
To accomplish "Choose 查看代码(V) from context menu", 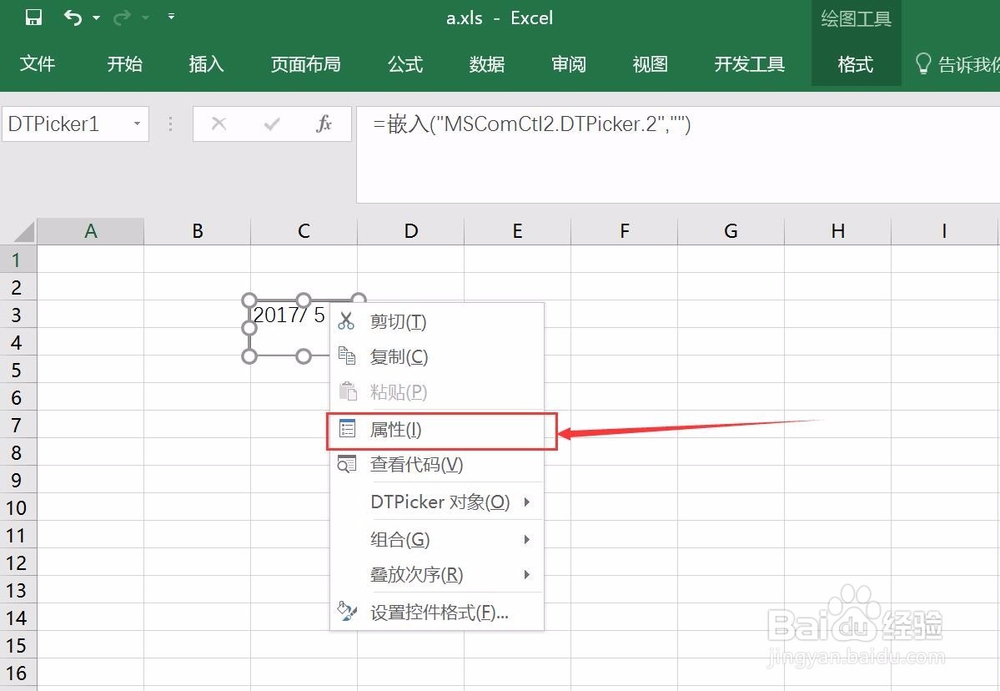I will pyautogui.click(x=437, y=464).
